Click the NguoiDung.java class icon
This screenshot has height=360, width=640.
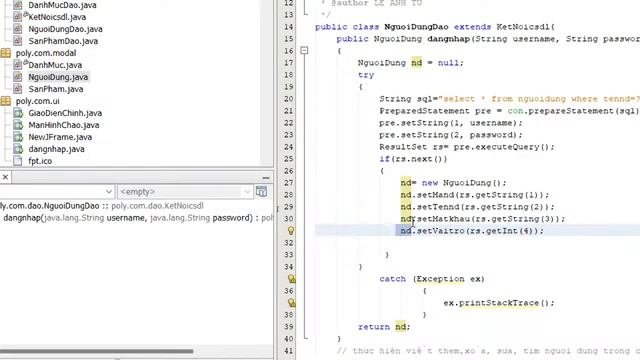pos(18,77)
